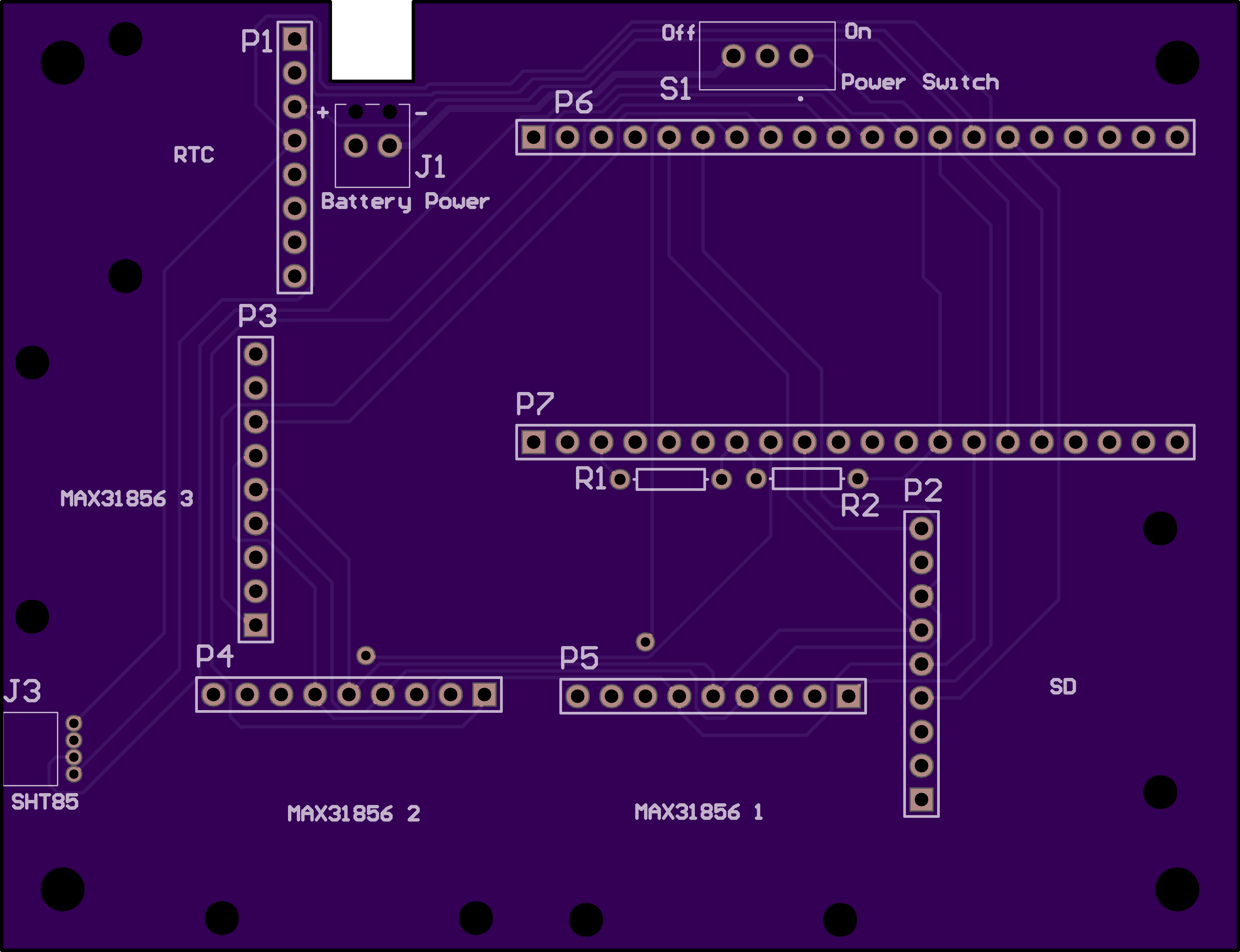Click the 'Off' label near switch S1
Image resolution: width=1240 pixels, height=952 pixels.
678,32
